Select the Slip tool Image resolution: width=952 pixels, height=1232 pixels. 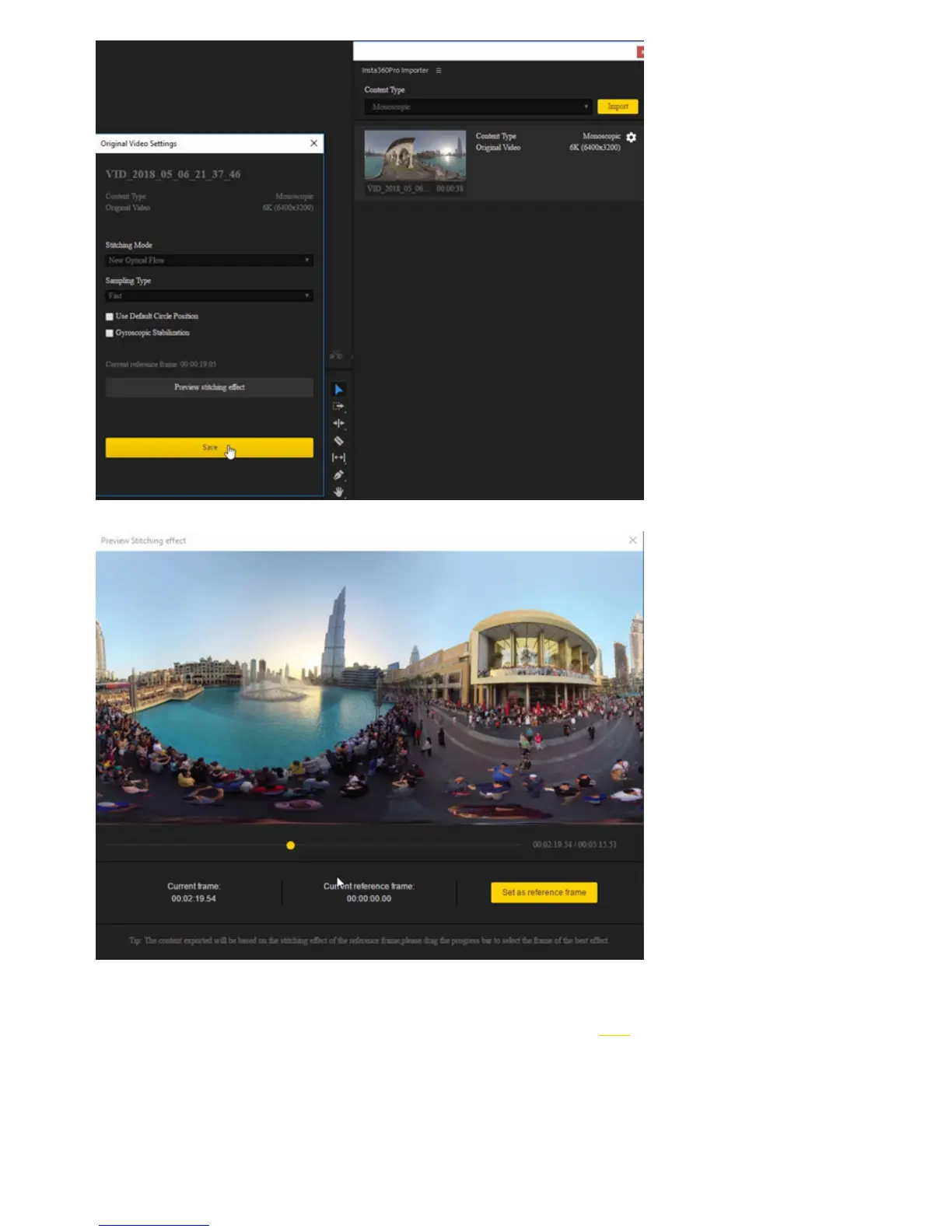338,457
